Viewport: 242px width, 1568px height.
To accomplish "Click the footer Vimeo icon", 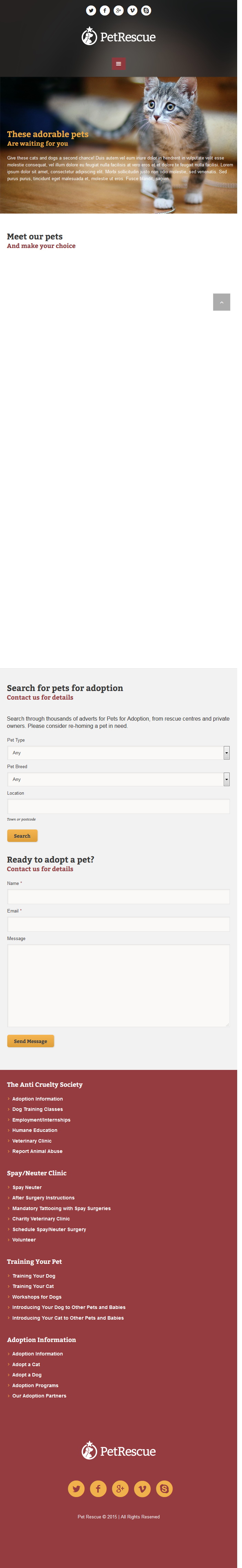I will [142, 1488].
